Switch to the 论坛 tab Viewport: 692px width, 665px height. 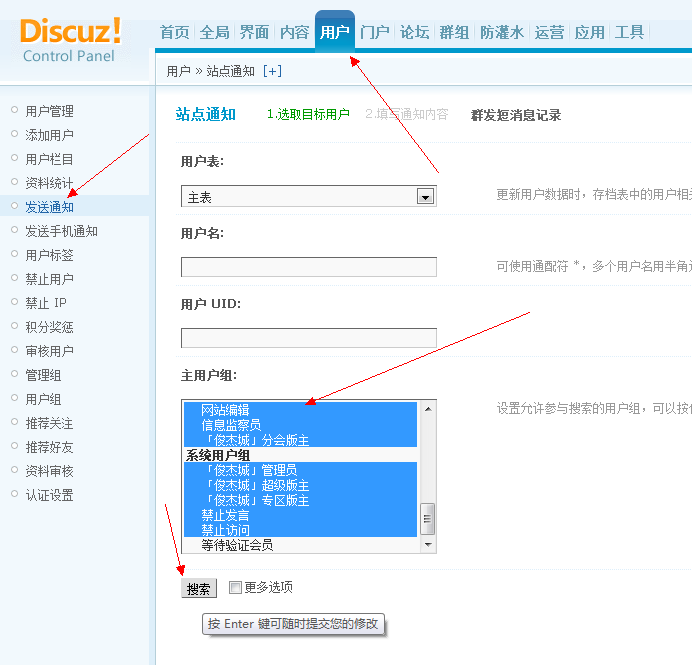(x=414, y=32)
